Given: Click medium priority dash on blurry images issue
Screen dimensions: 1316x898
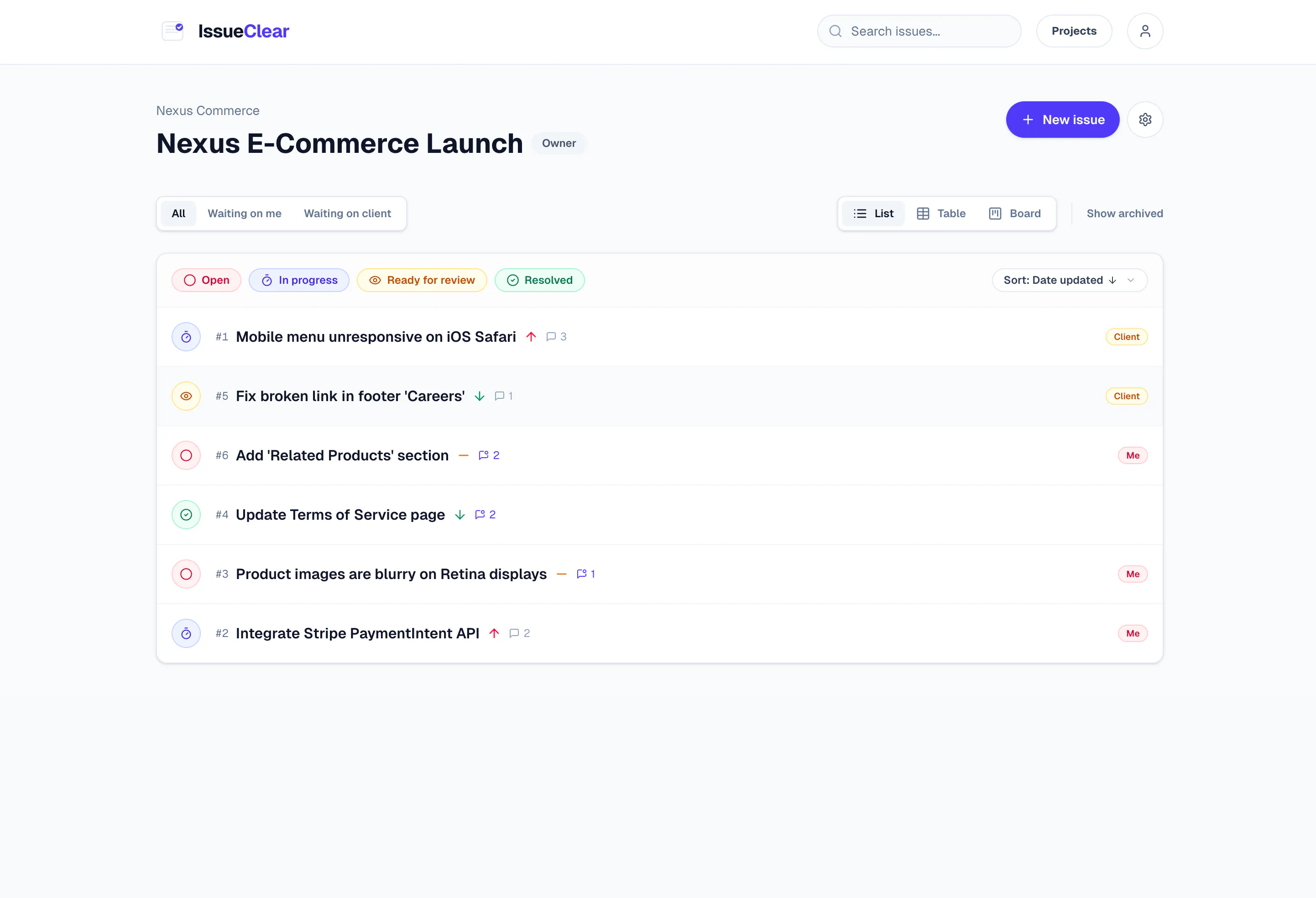Looking at the screenshot, I should point(561,574).
